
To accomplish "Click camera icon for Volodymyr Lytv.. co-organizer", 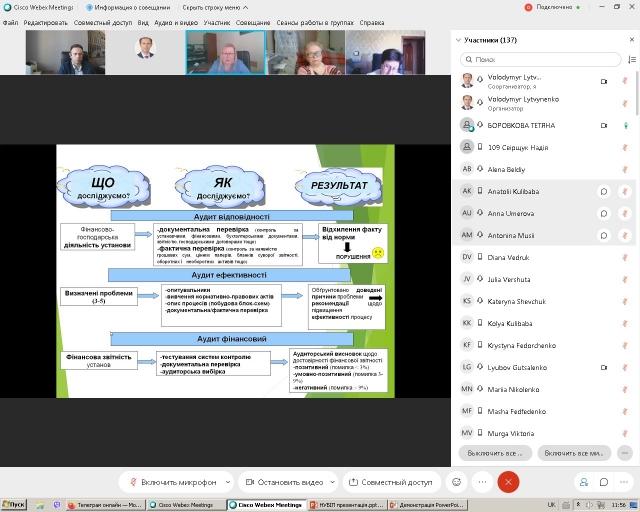I will coord(604,82).
